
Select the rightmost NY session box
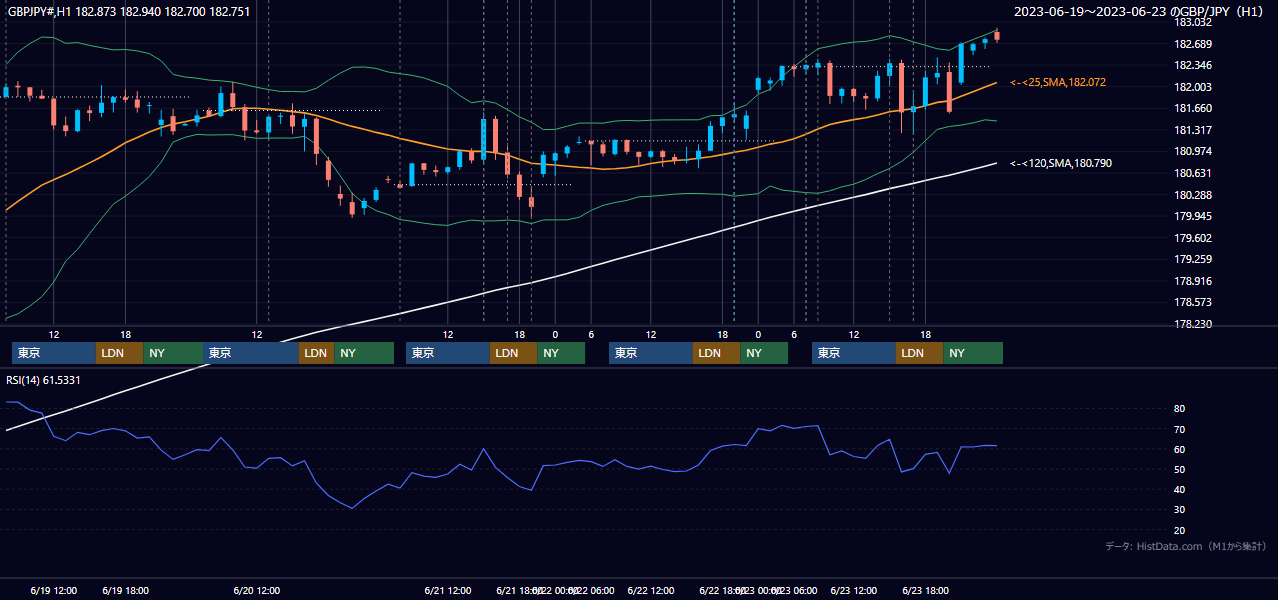[973, 353]
